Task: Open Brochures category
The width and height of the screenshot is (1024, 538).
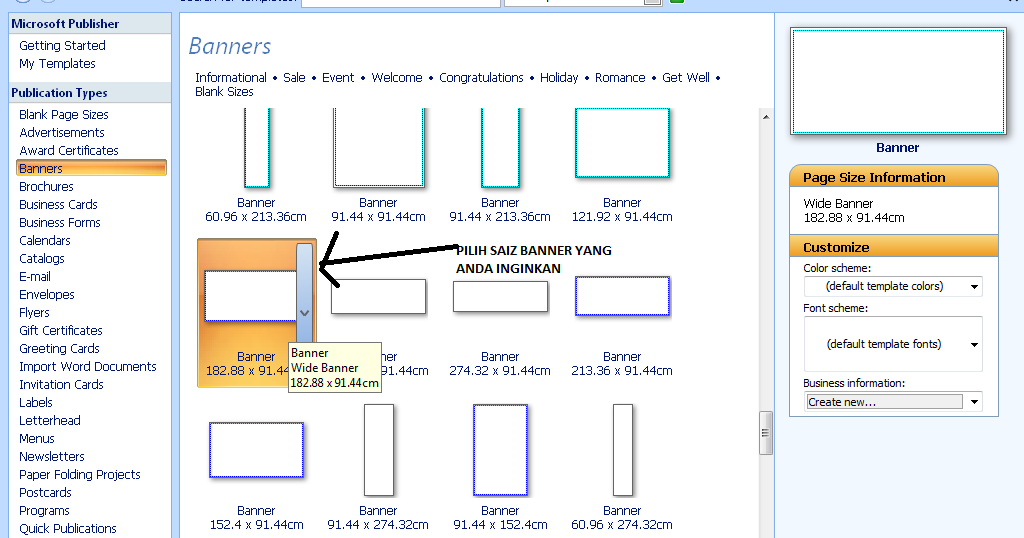Action: (x=46, y=186)
